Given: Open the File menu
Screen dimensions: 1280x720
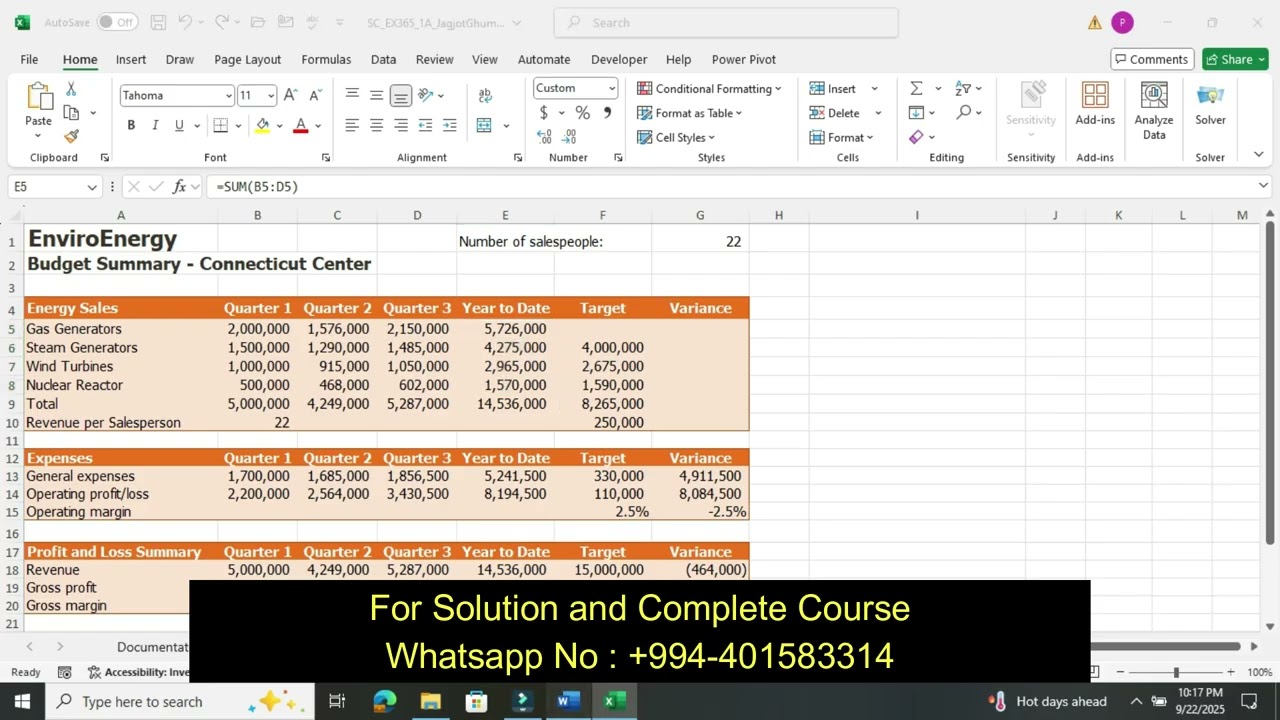Looking at the screenshot, I should pyautogui.click(x=29, y=59).
